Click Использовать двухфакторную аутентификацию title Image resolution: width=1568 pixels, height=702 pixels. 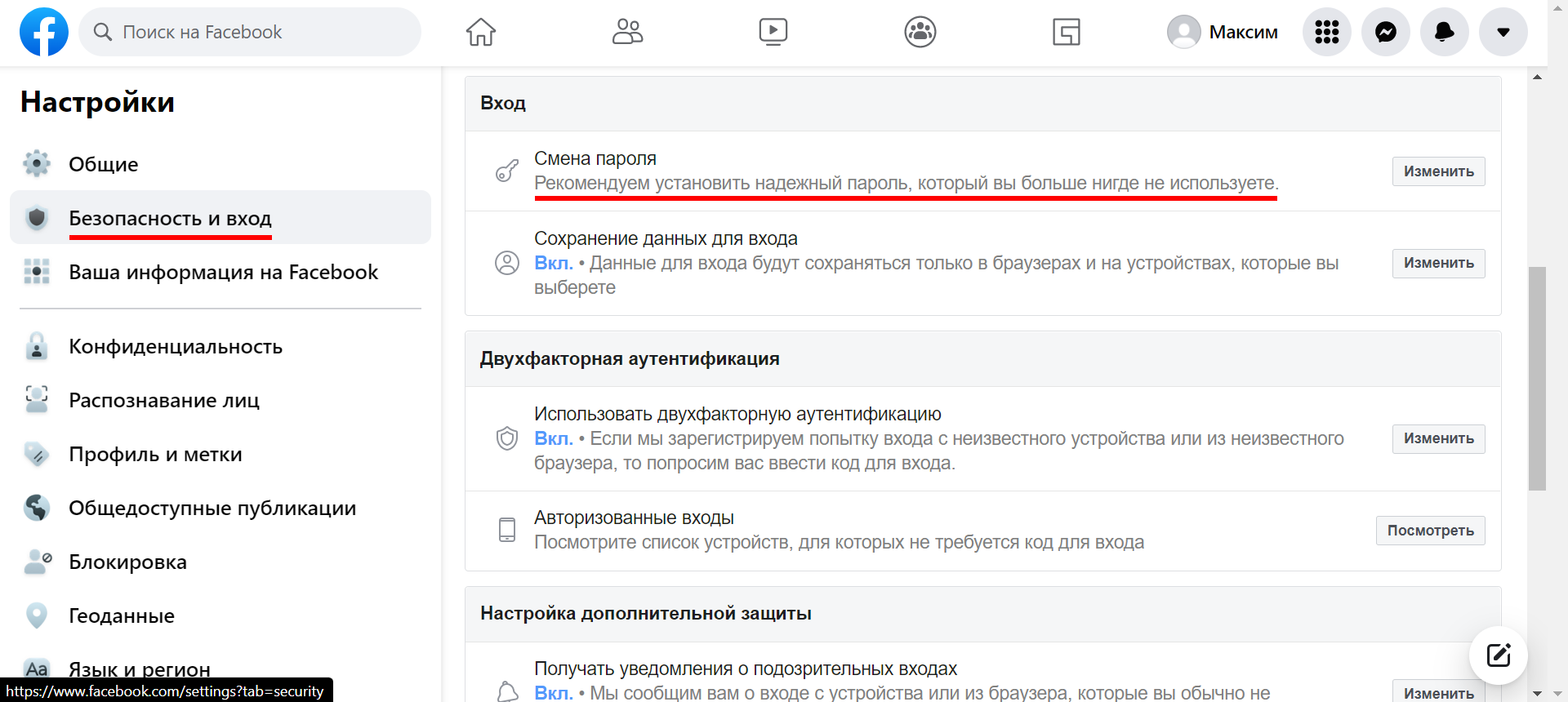click(737, 414)
